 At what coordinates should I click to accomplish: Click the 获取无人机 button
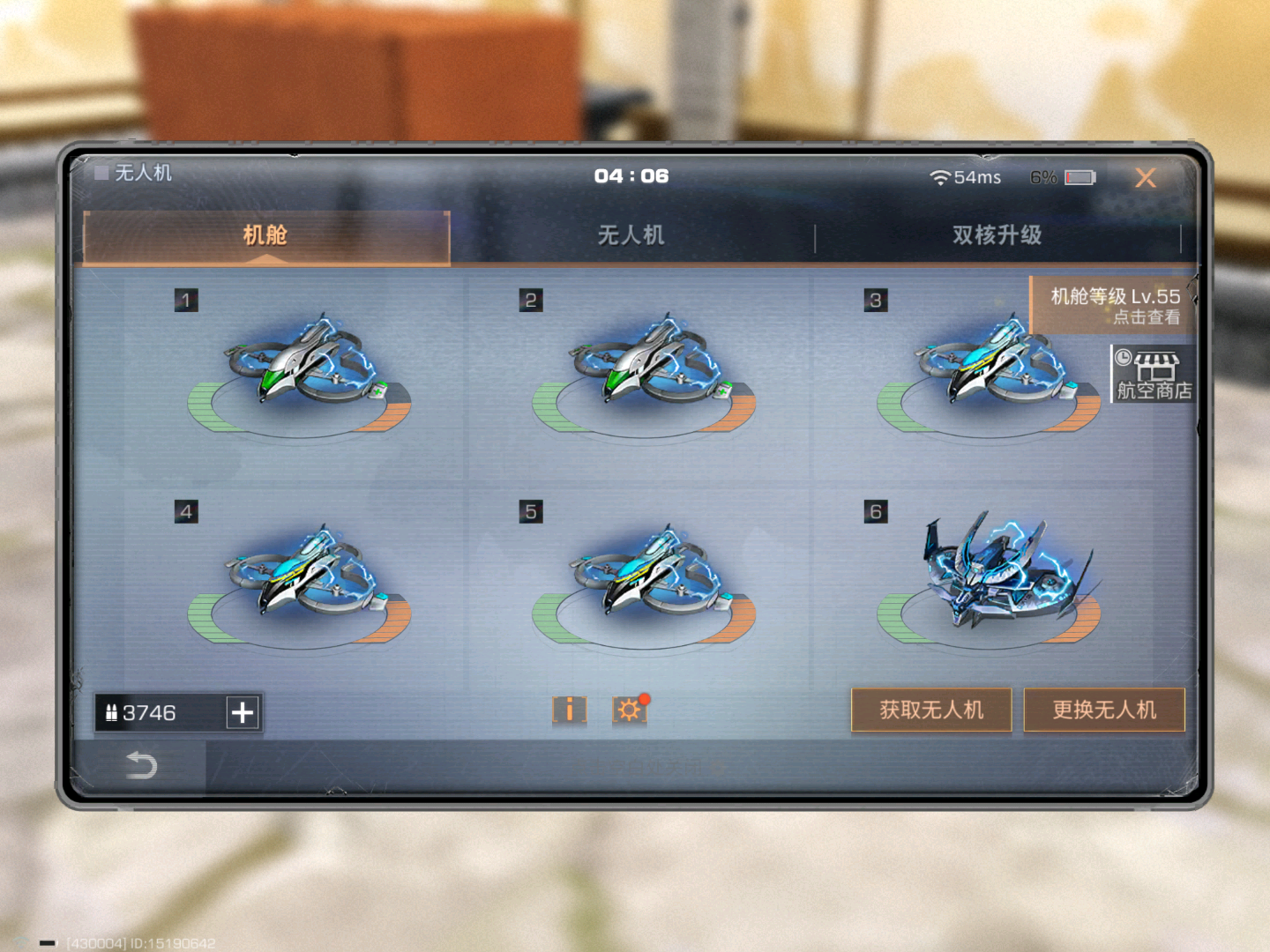pos(931,710)
